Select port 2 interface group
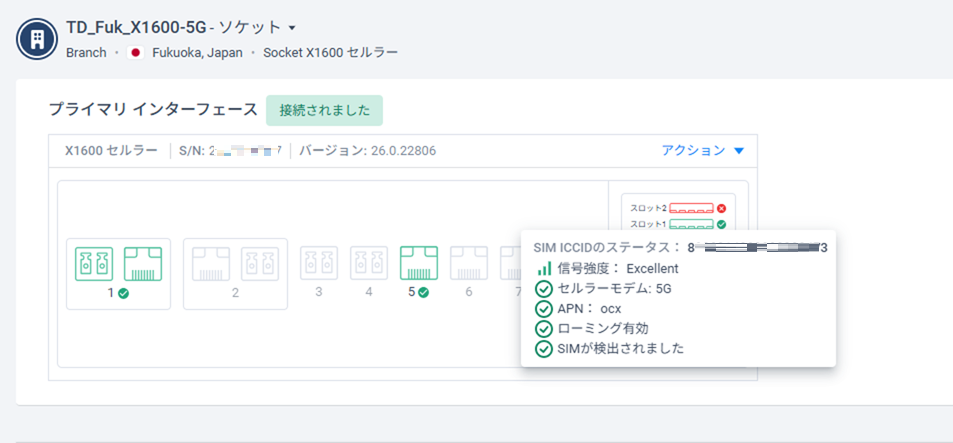953x443 pixels. (x=235, y=274)
